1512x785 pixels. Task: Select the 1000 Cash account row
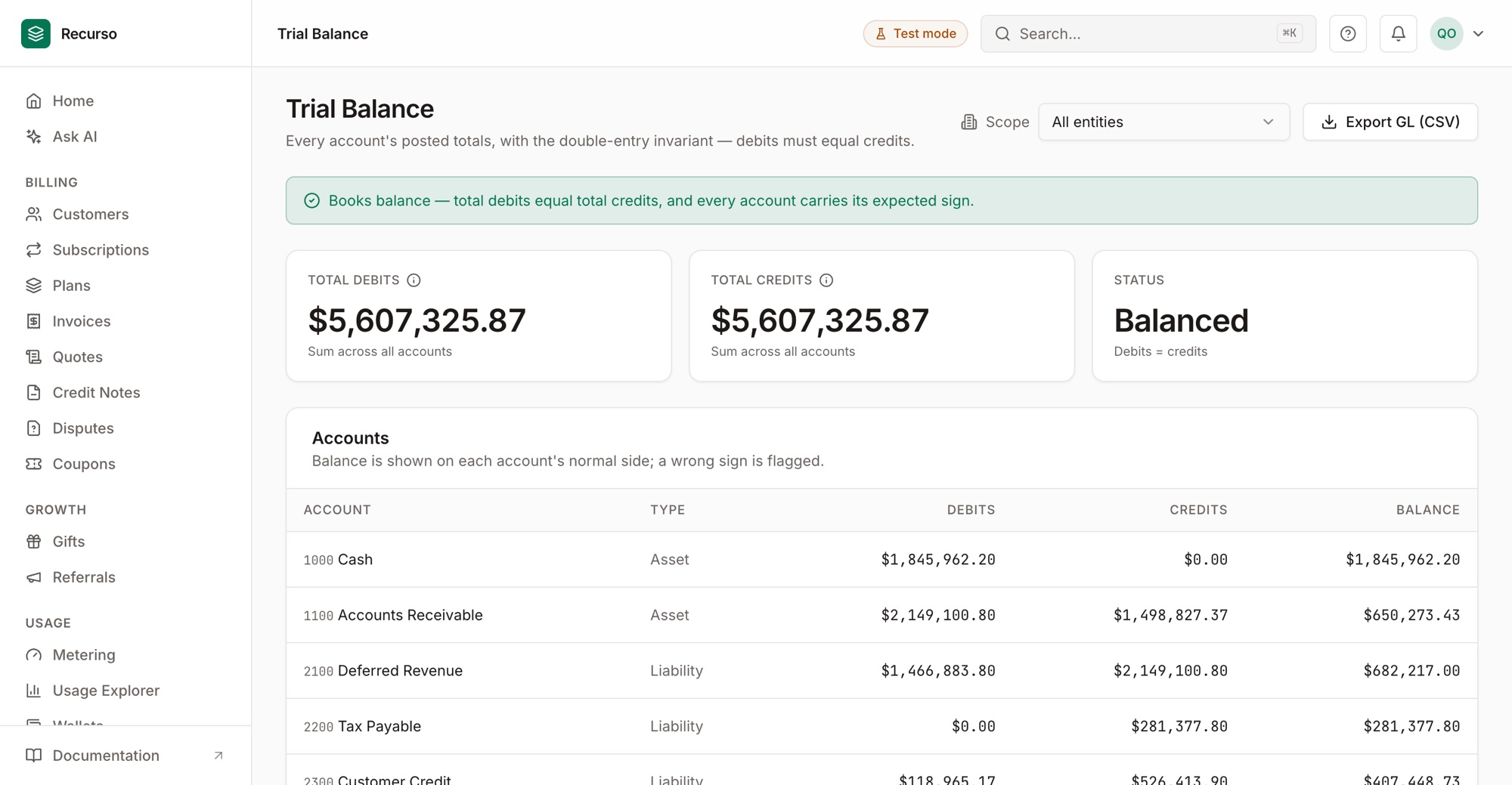[881, 560]
